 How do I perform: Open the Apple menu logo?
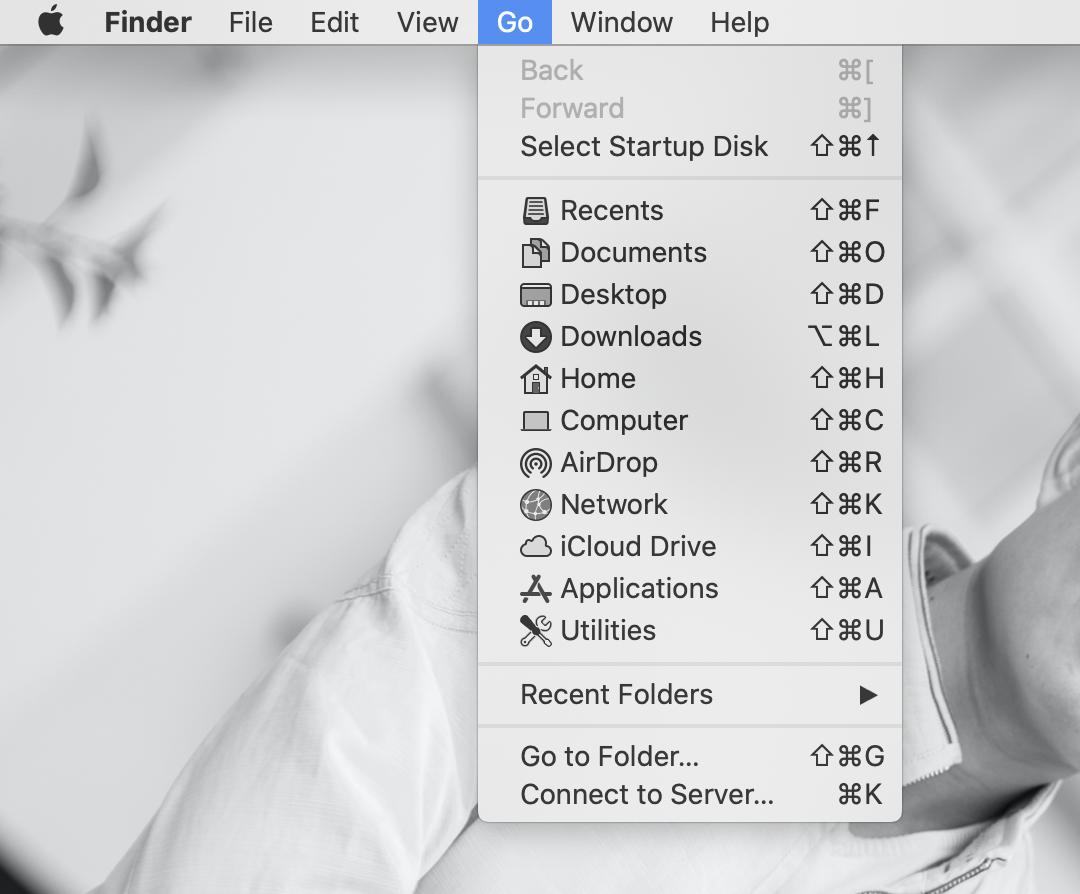[51, 21]
